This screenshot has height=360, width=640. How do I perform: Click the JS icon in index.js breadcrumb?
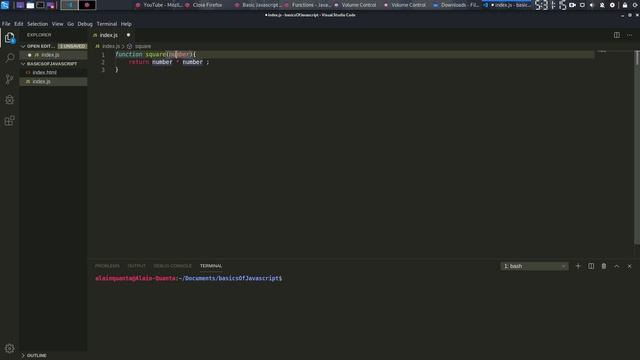(x=97, y=47)
